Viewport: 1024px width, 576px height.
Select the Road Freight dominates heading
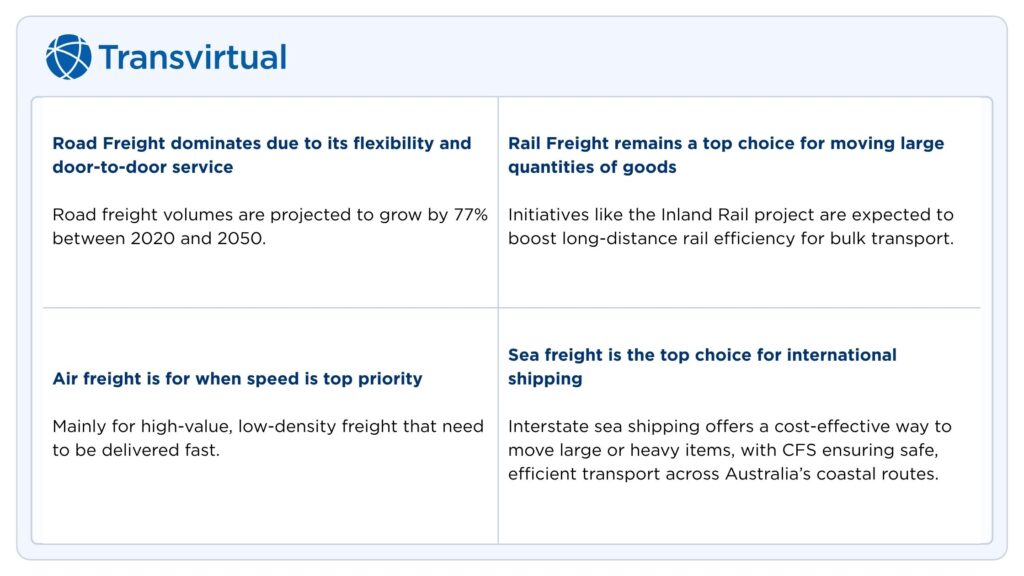coord(261,143)
